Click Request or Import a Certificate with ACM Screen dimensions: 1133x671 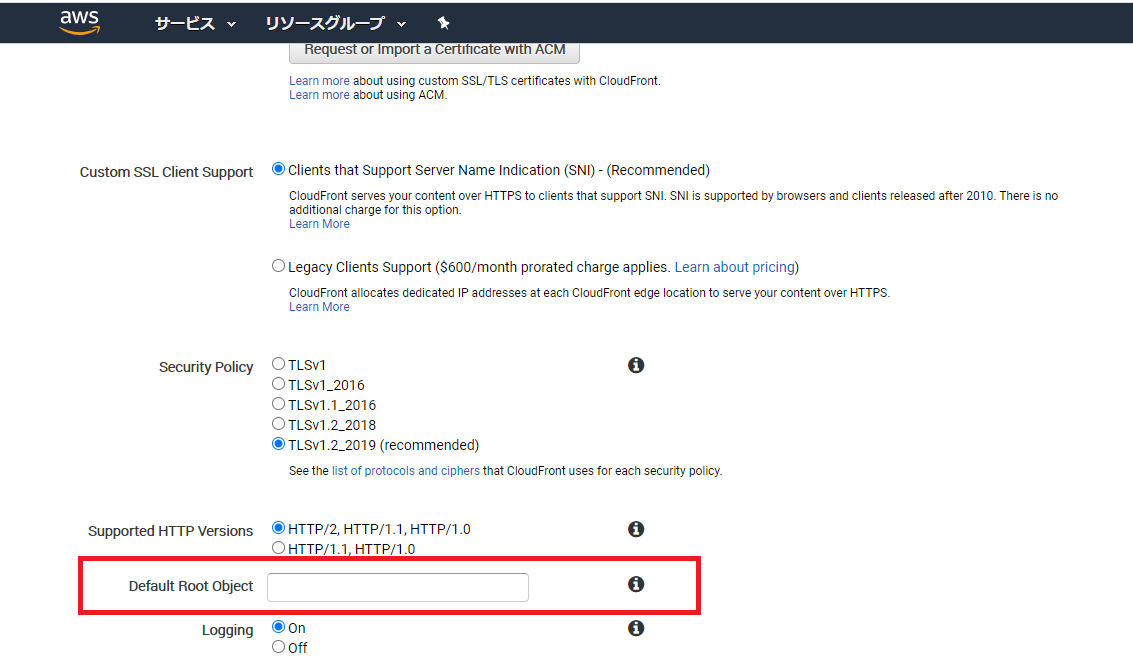coord(434,51)
